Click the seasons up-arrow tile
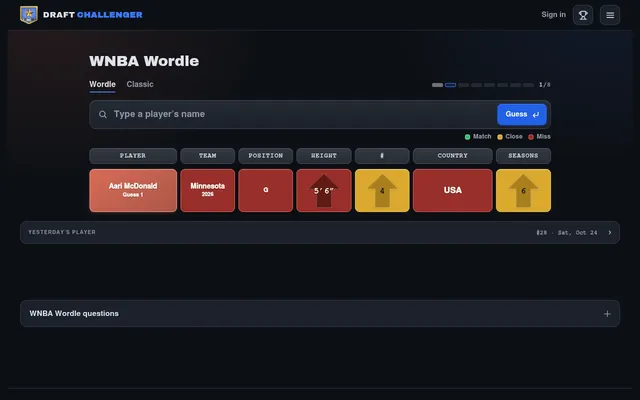The height and width of the screenshot is (400, 640). (x=523, y=191)
